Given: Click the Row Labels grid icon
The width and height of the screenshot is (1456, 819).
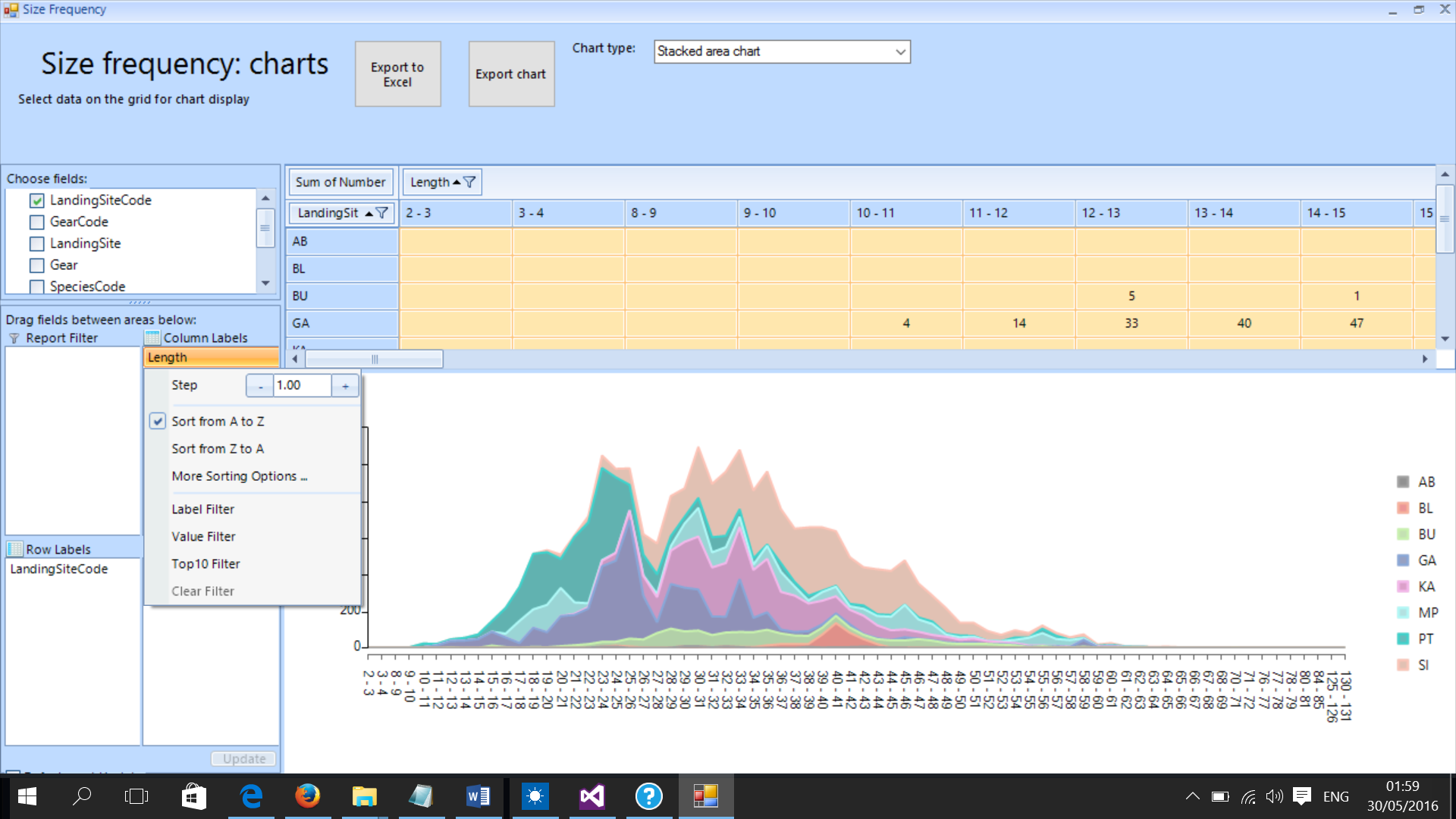Looking at the screenshot, I should pos(14,549).
